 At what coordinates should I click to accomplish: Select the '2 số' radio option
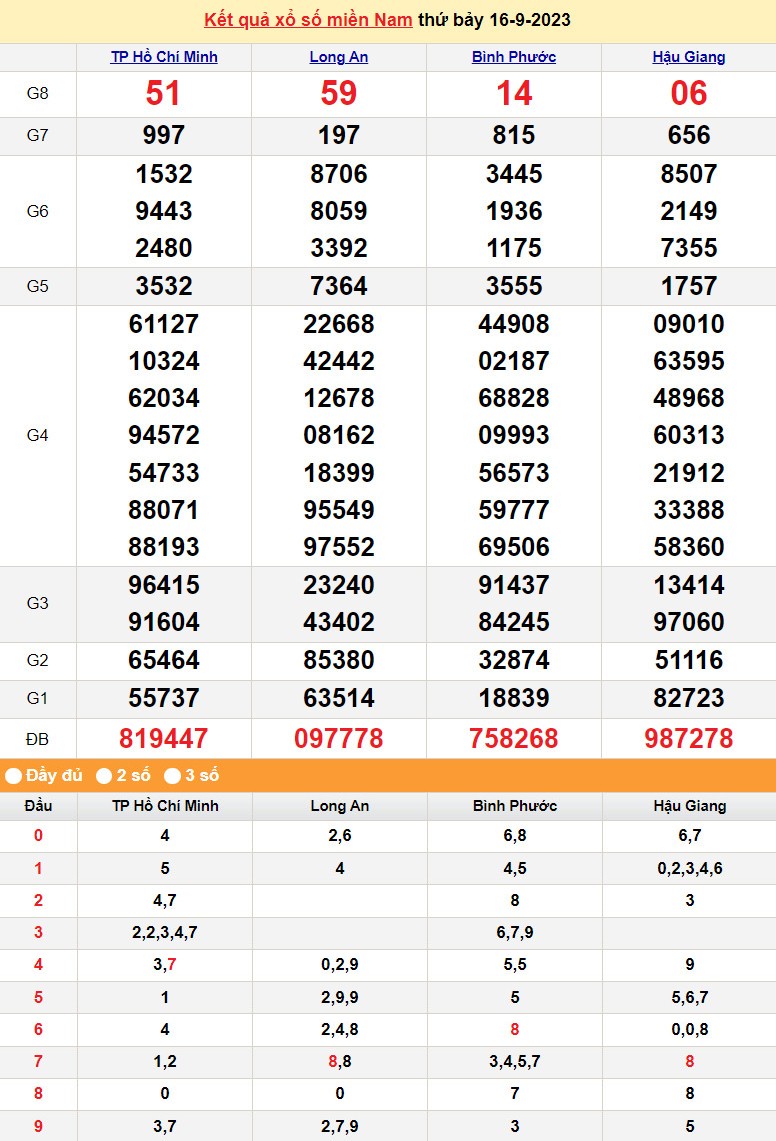point(104,776)
